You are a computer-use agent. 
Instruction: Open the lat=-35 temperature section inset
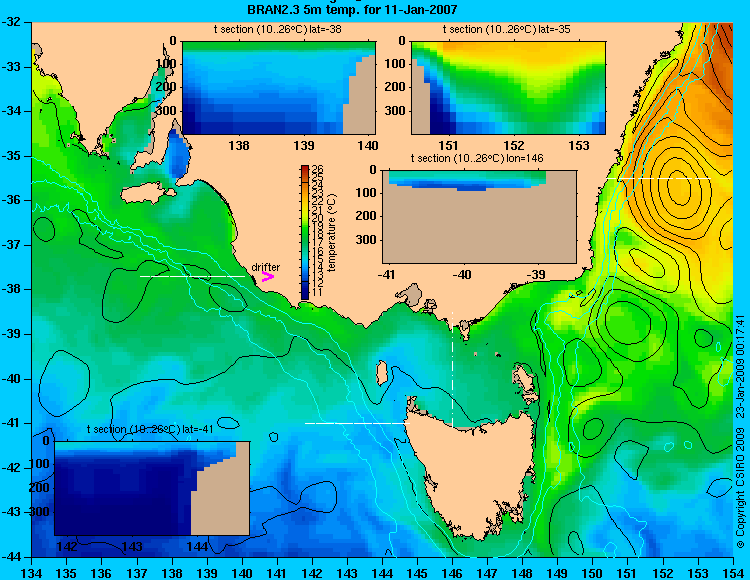click(x=508, y=88)
